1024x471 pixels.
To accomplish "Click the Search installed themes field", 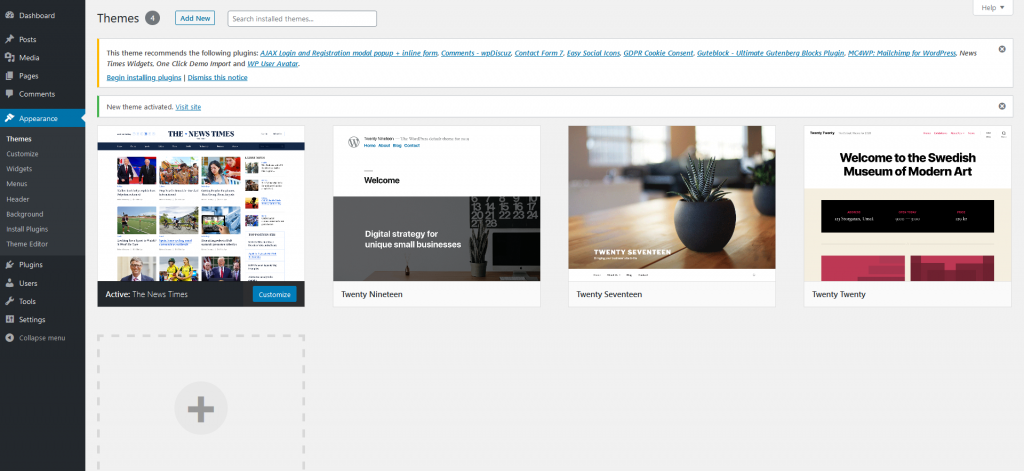I will click(x=302, y=19).
